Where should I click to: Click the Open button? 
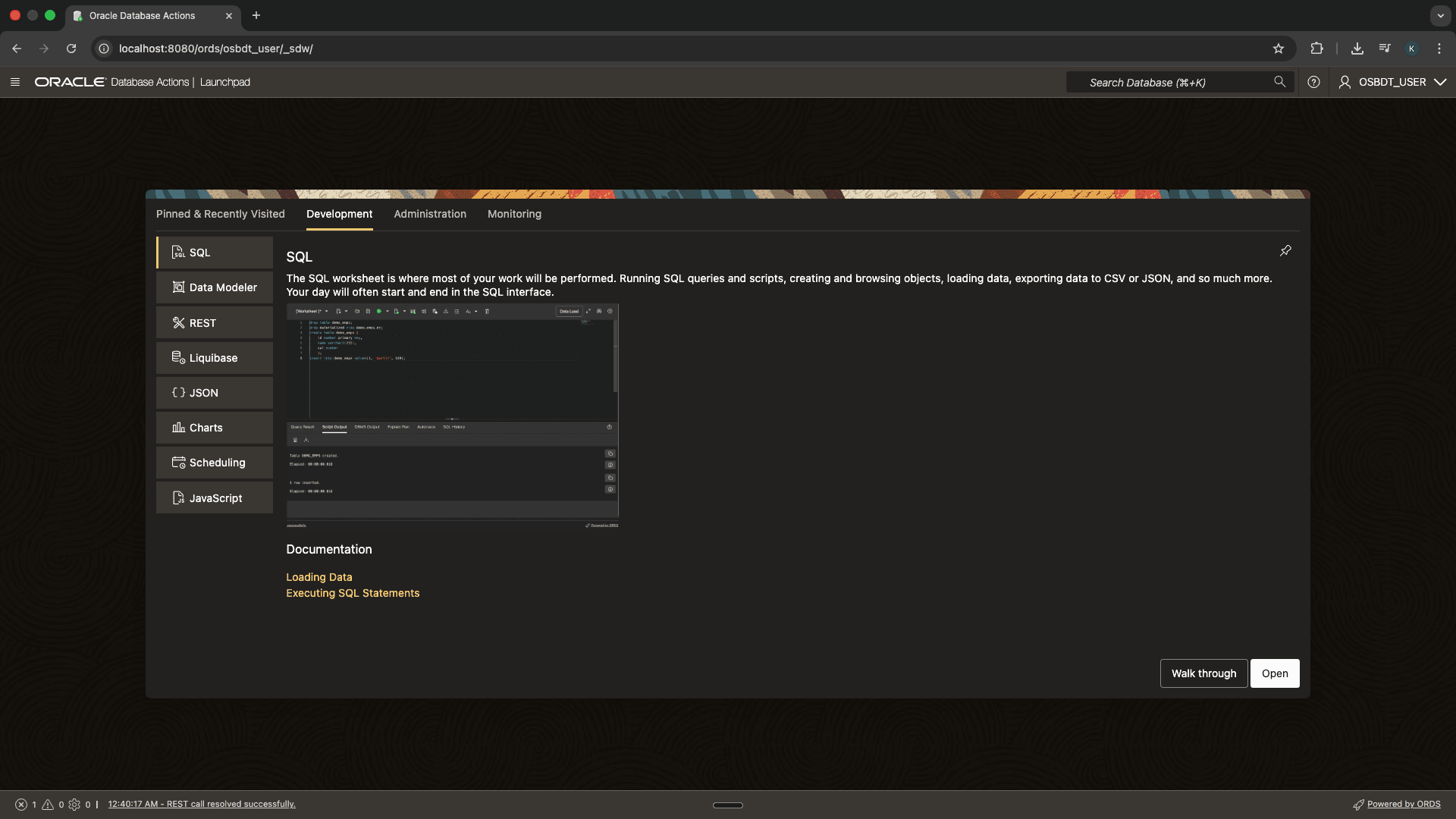(x=1275, y=673)
